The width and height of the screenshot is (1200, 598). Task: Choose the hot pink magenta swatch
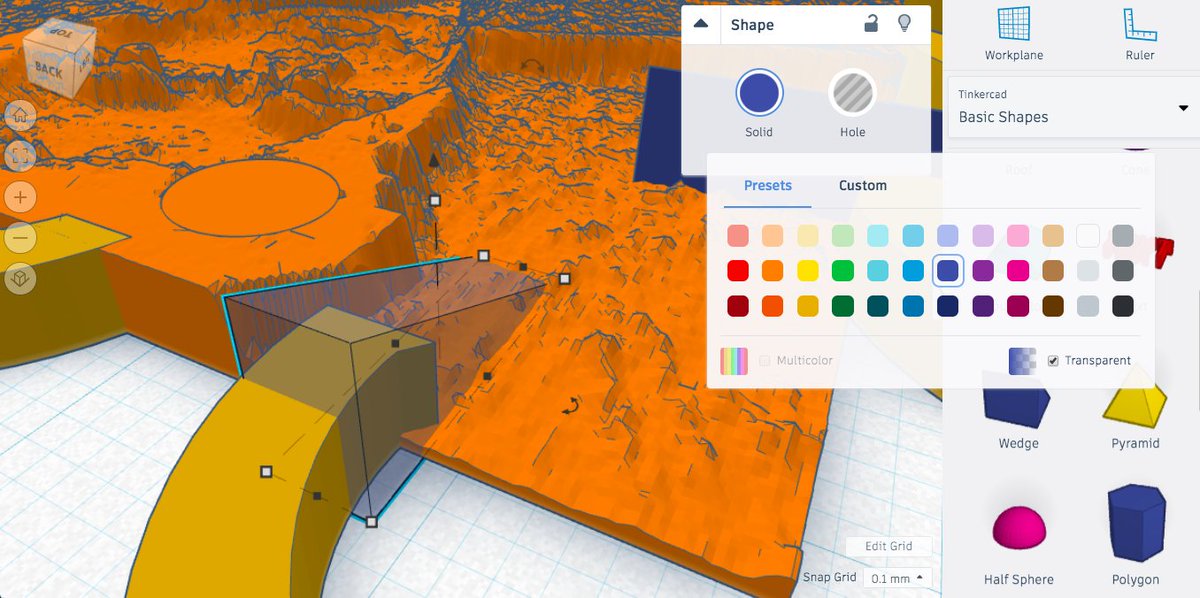point(1018,271)
